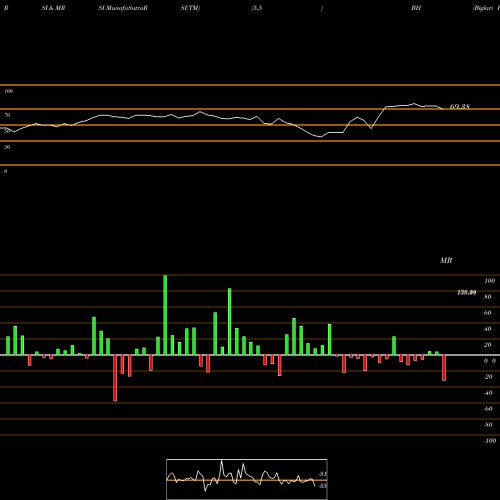Screen dimensions: 500x500
Task: Click the last red bar of MR chart
Action: pos(444,368)
